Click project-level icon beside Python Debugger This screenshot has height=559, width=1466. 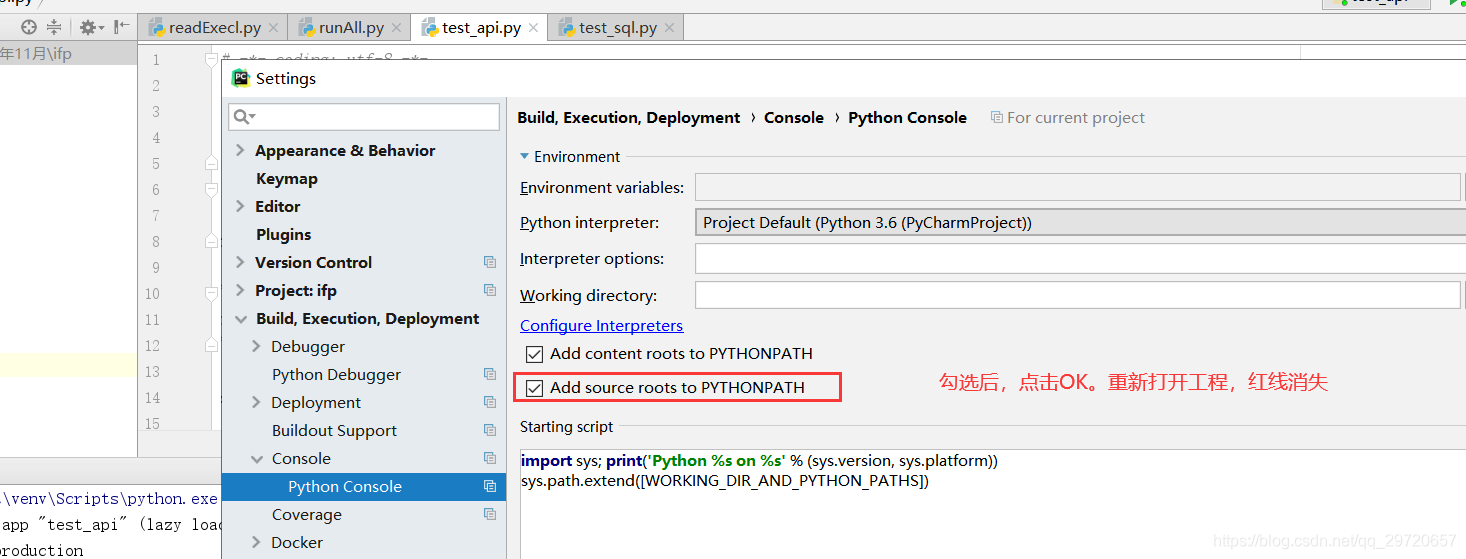(490, 374)
